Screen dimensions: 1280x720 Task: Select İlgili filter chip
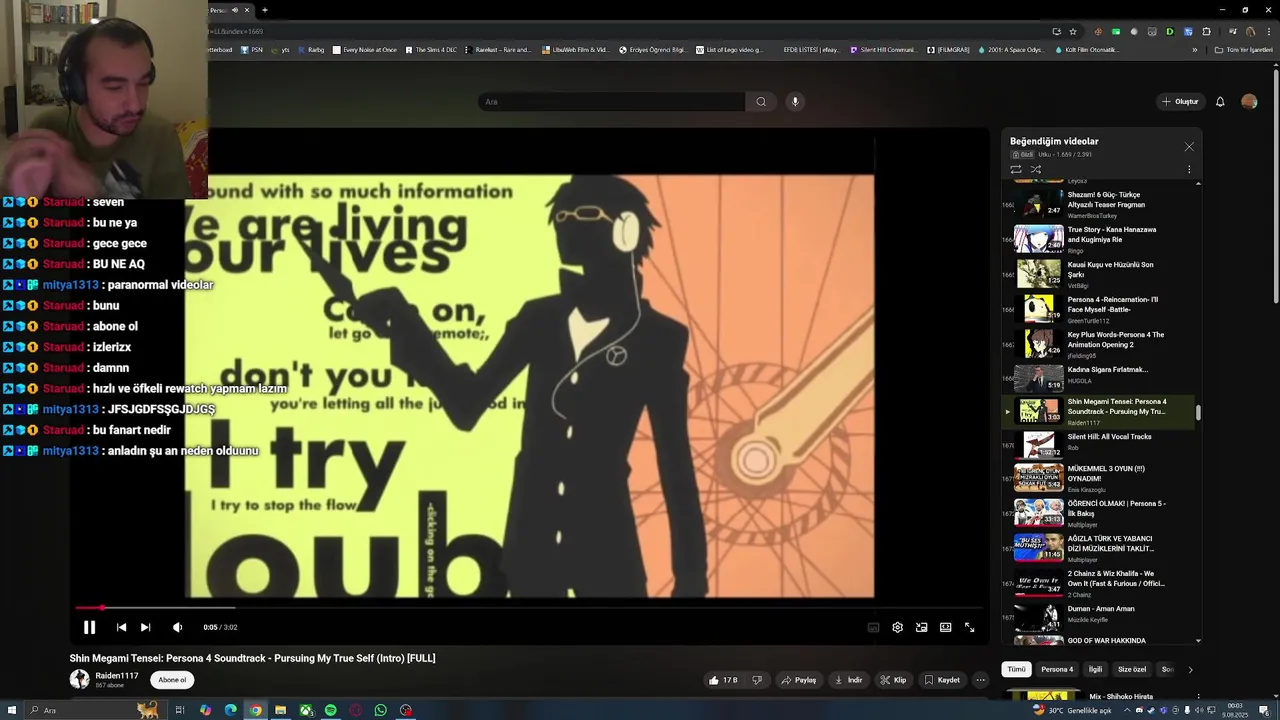tap(1095, 669)
